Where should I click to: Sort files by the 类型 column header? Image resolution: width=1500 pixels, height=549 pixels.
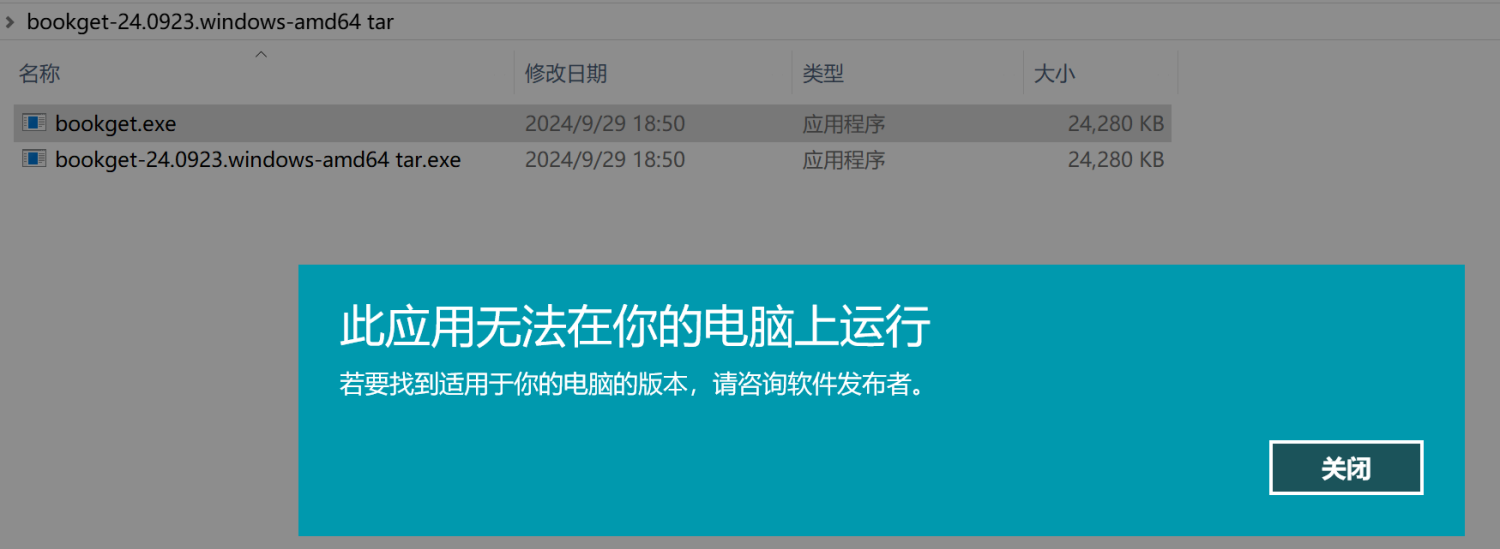tap(823, 74)
